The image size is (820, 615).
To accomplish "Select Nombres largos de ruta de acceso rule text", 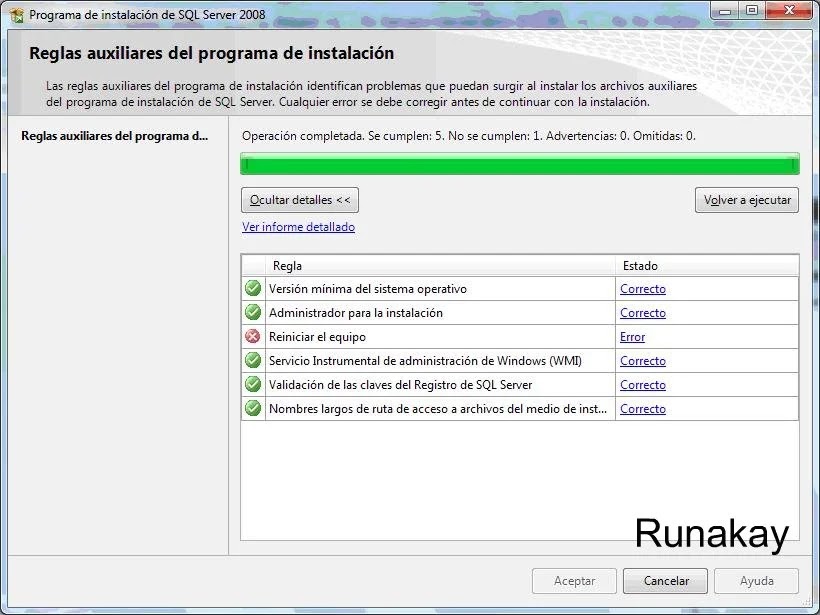I will point(438,409).
